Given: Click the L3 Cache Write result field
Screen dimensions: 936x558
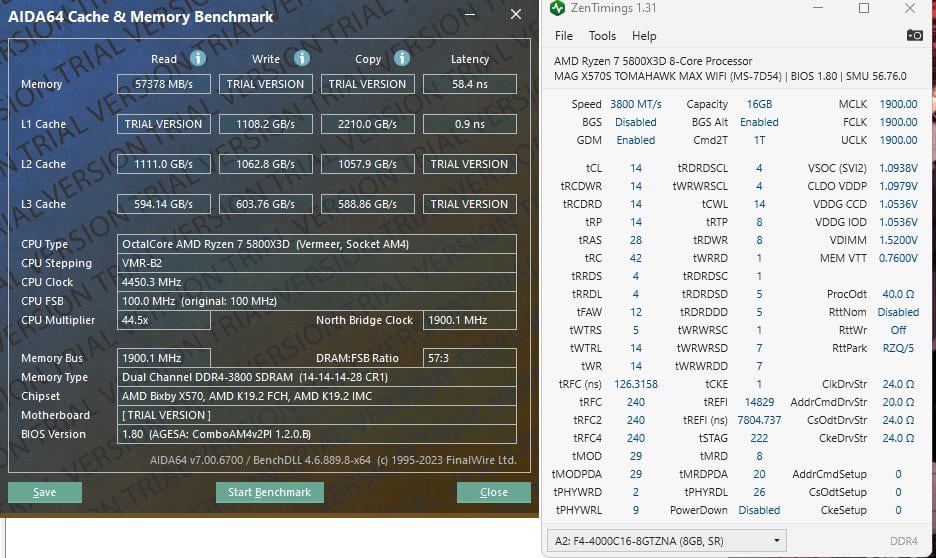Looking at the screenshot, I should pyautogui.click(x=266, y=204).
